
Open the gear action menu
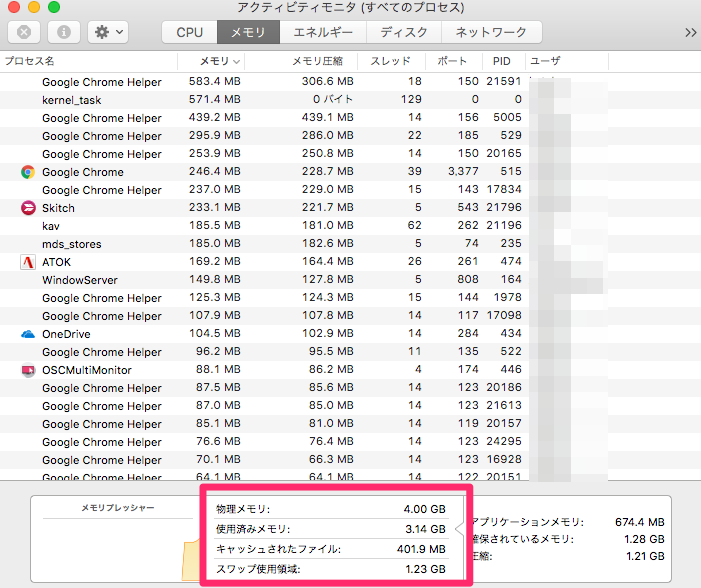click(x=108, y=32)
